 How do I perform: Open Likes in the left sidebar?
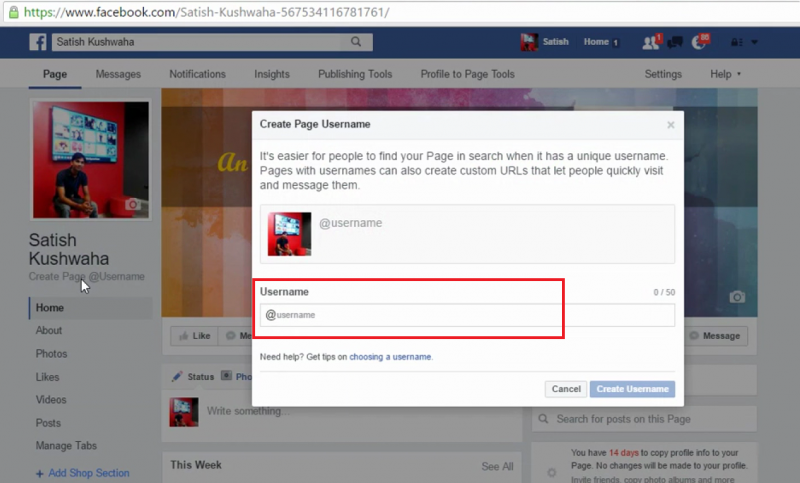coord(47,377)
